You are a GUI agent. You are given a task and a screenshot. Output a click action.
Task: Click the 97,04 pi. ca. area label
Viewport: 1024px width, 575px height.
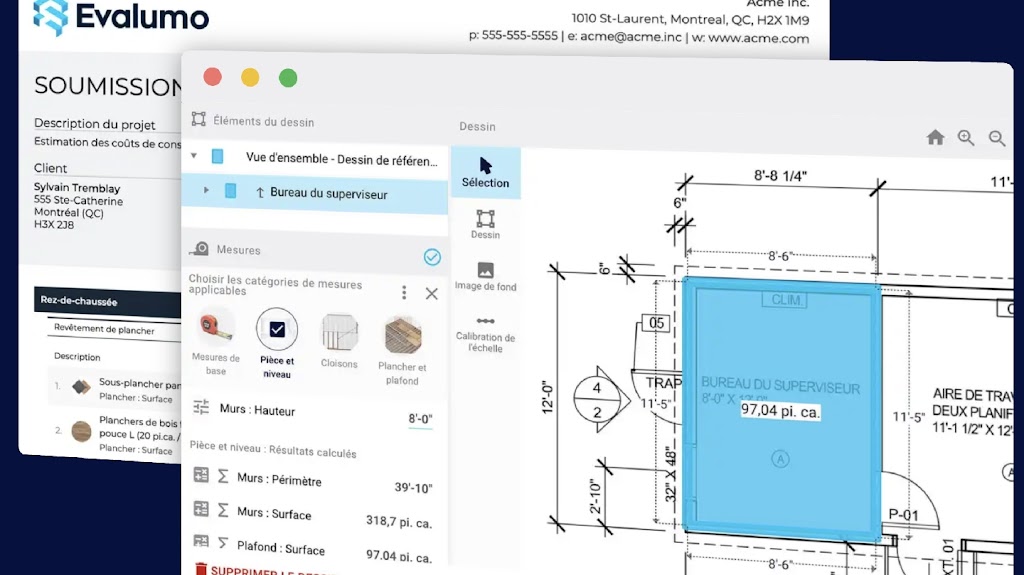[x=780, y=411]
